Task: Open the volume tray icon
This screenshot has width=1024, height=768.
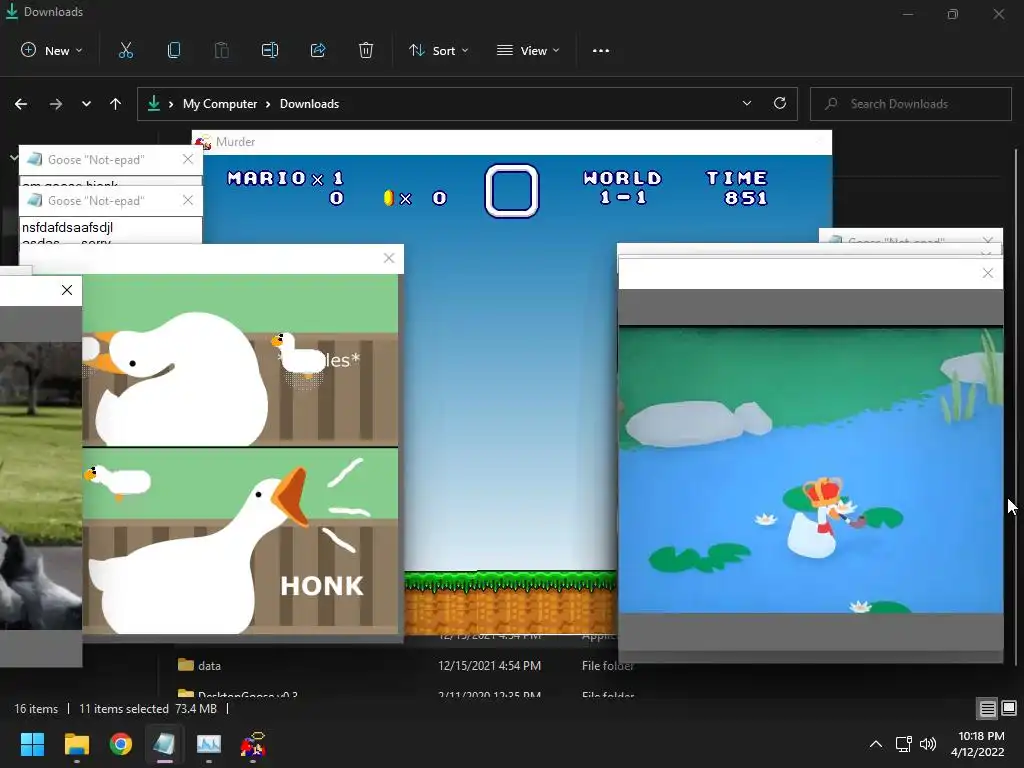Action: [x=927, y=744]
